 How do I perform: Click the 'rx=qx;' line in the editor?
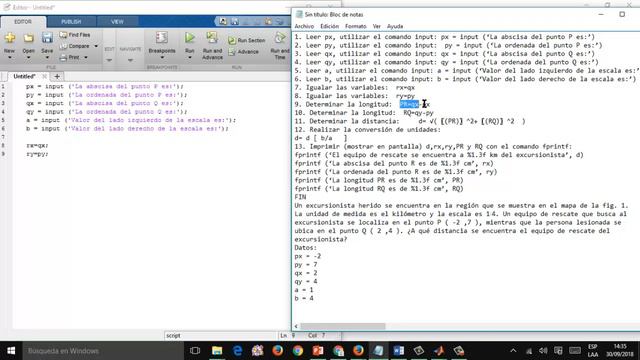click(37, 145)
